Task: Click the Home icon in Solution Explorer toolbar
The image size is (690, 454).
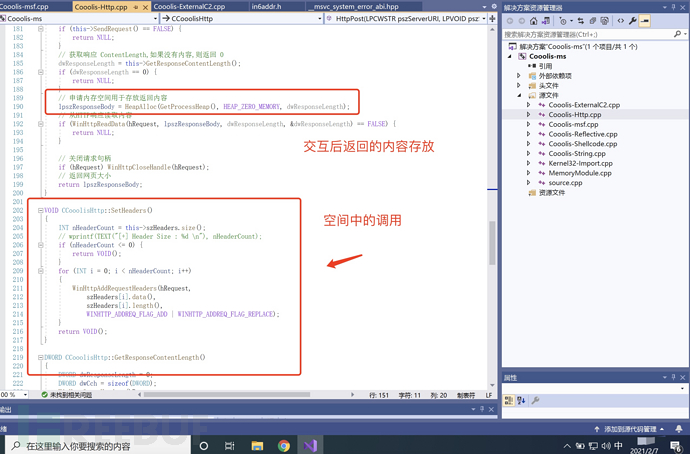Action: click(532, 20)
